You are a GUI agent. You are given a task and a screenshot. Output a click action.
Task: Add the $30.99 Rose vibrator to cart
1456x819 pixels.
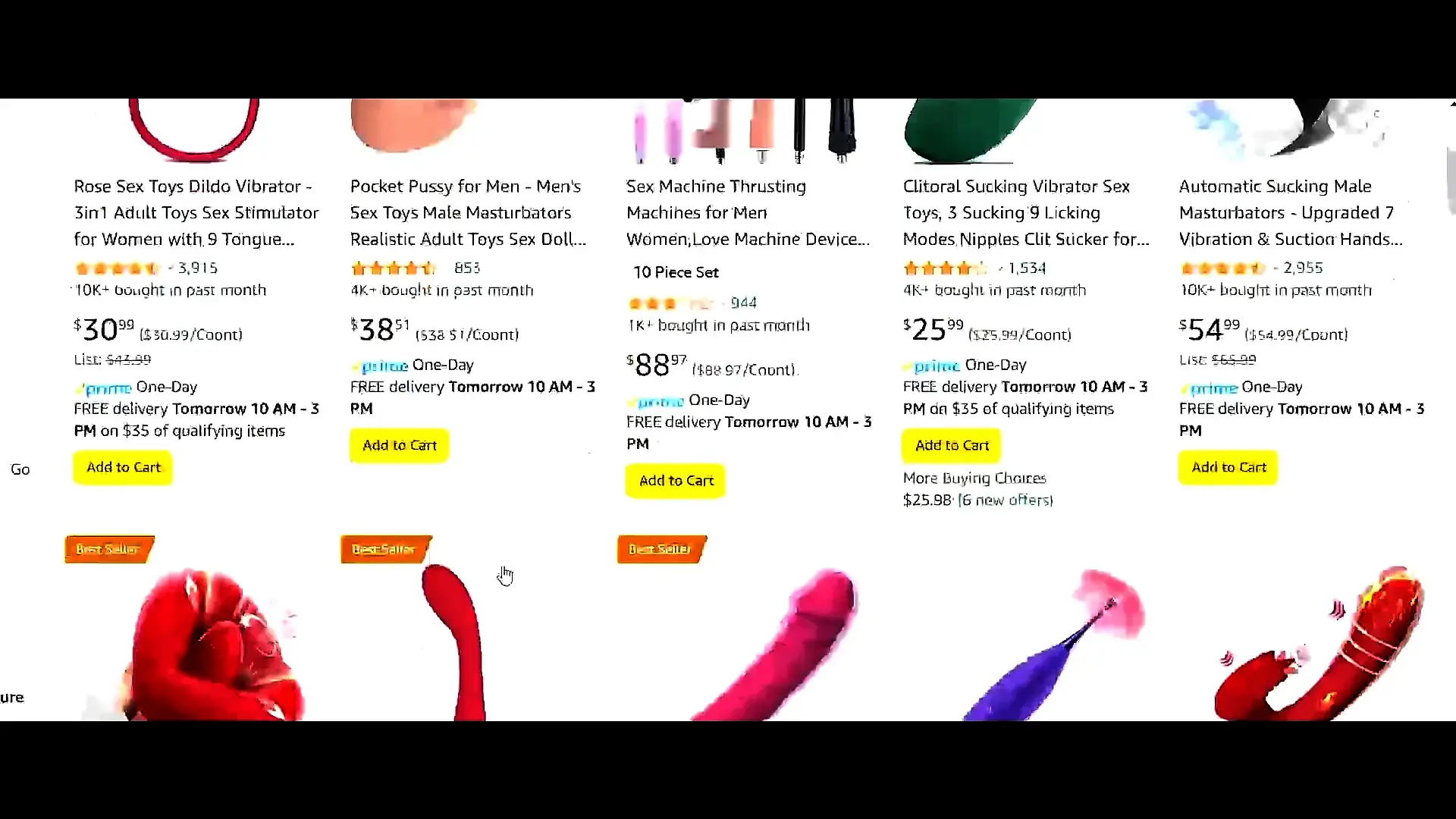(x=123, y=467)
